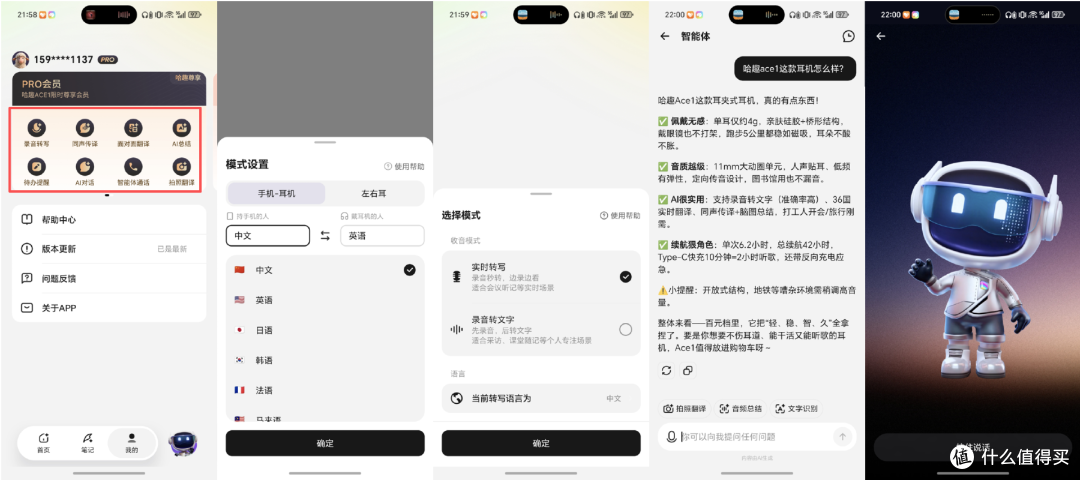Change 当前转写语言为 language setting
The width and height of the screenshot is (1080, 480).
pyautogui.click(x=541, y=398)
